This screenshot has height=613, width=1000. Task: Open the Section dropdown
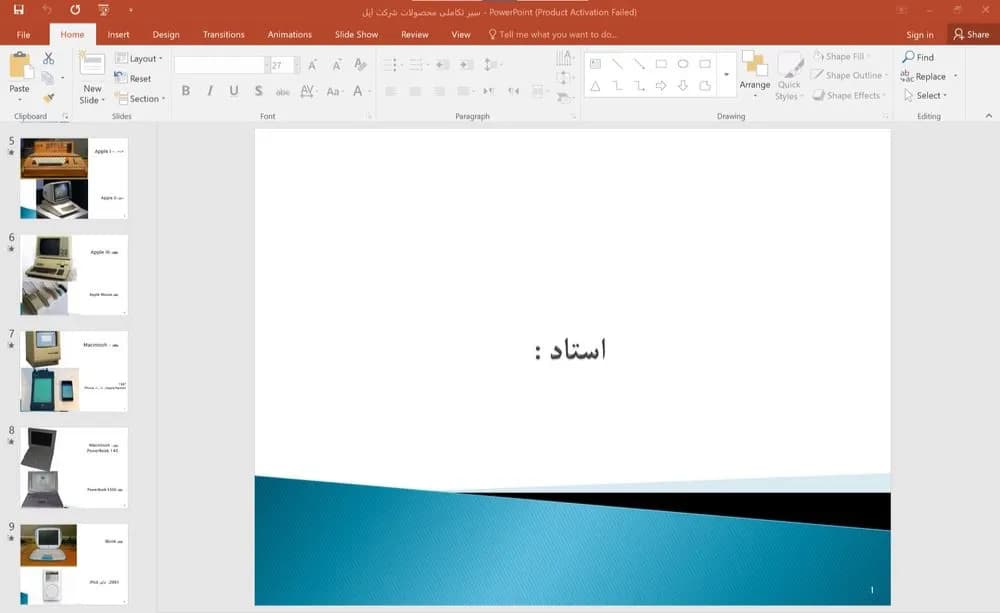[x=140, y=99]
